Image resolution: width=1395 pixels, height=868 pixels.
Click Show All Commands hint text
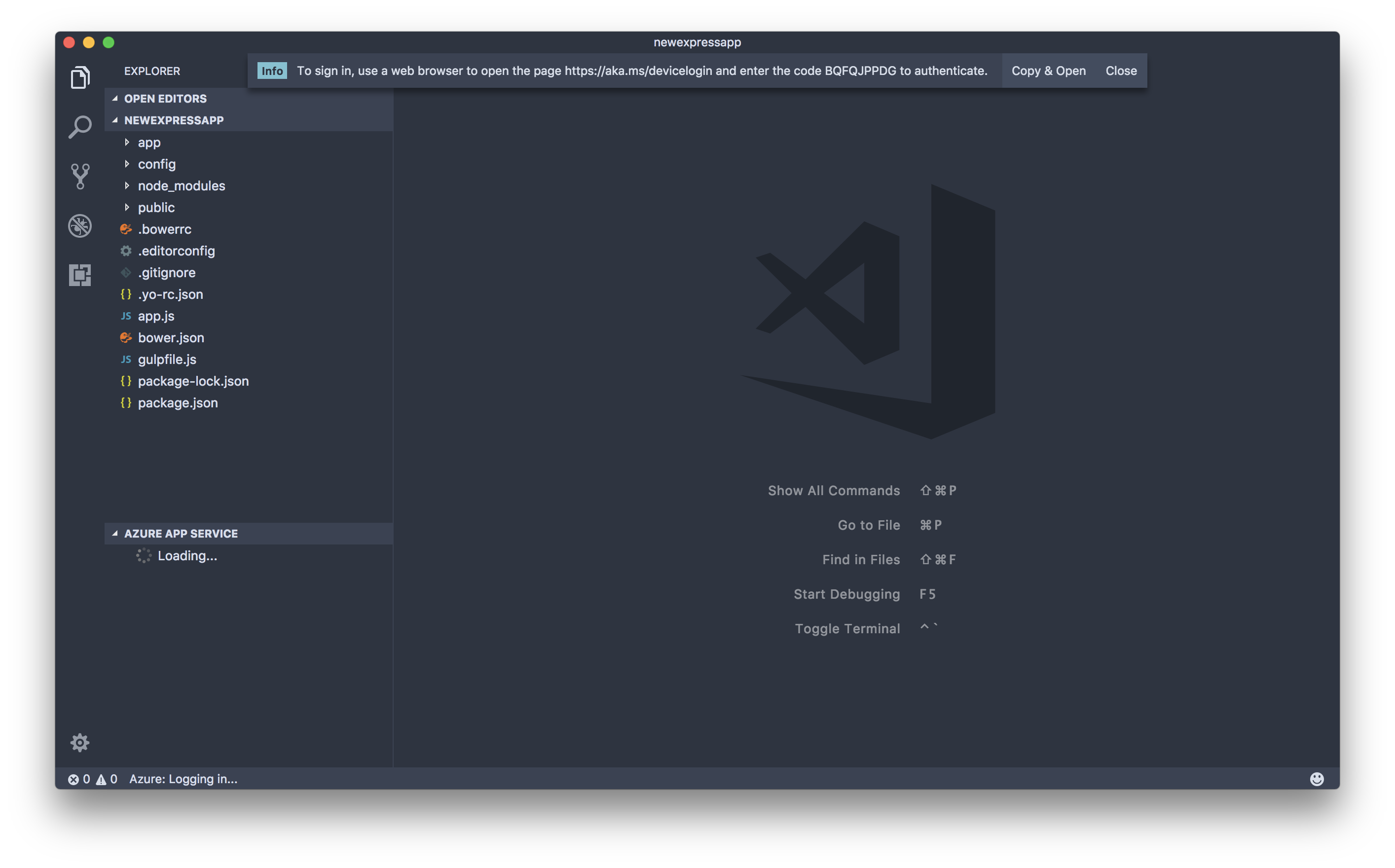[834, 490]
